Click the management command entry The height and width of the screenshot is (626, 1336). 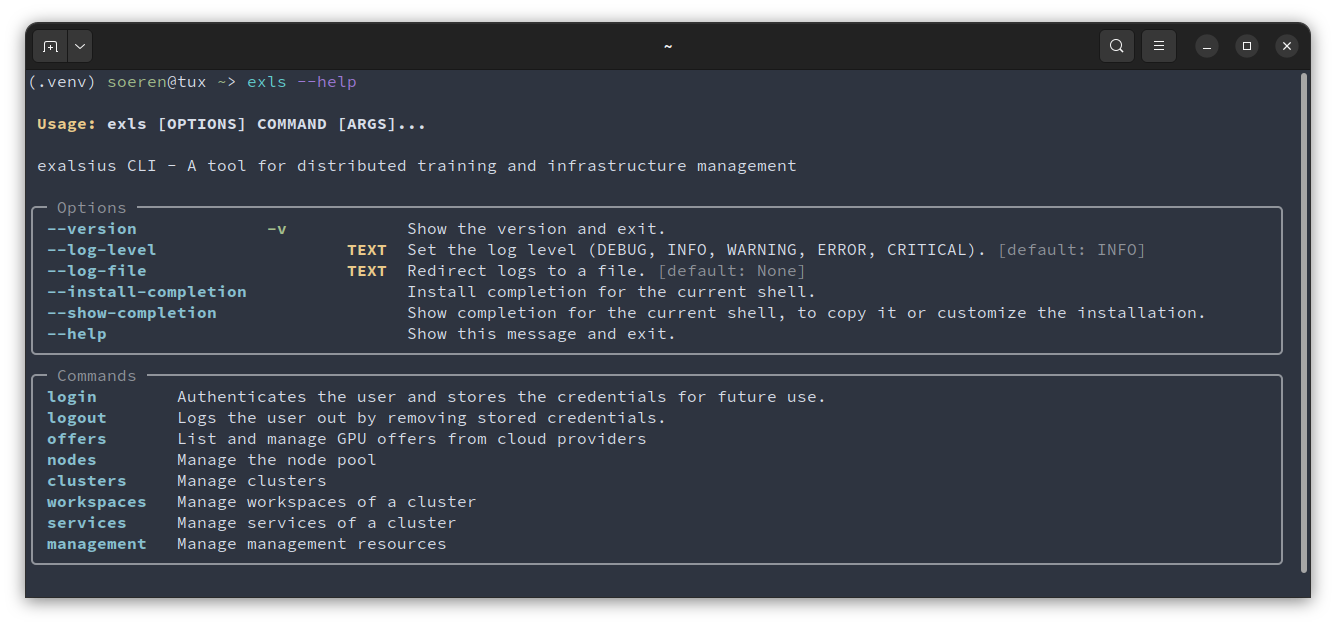(x=96, y=543)
